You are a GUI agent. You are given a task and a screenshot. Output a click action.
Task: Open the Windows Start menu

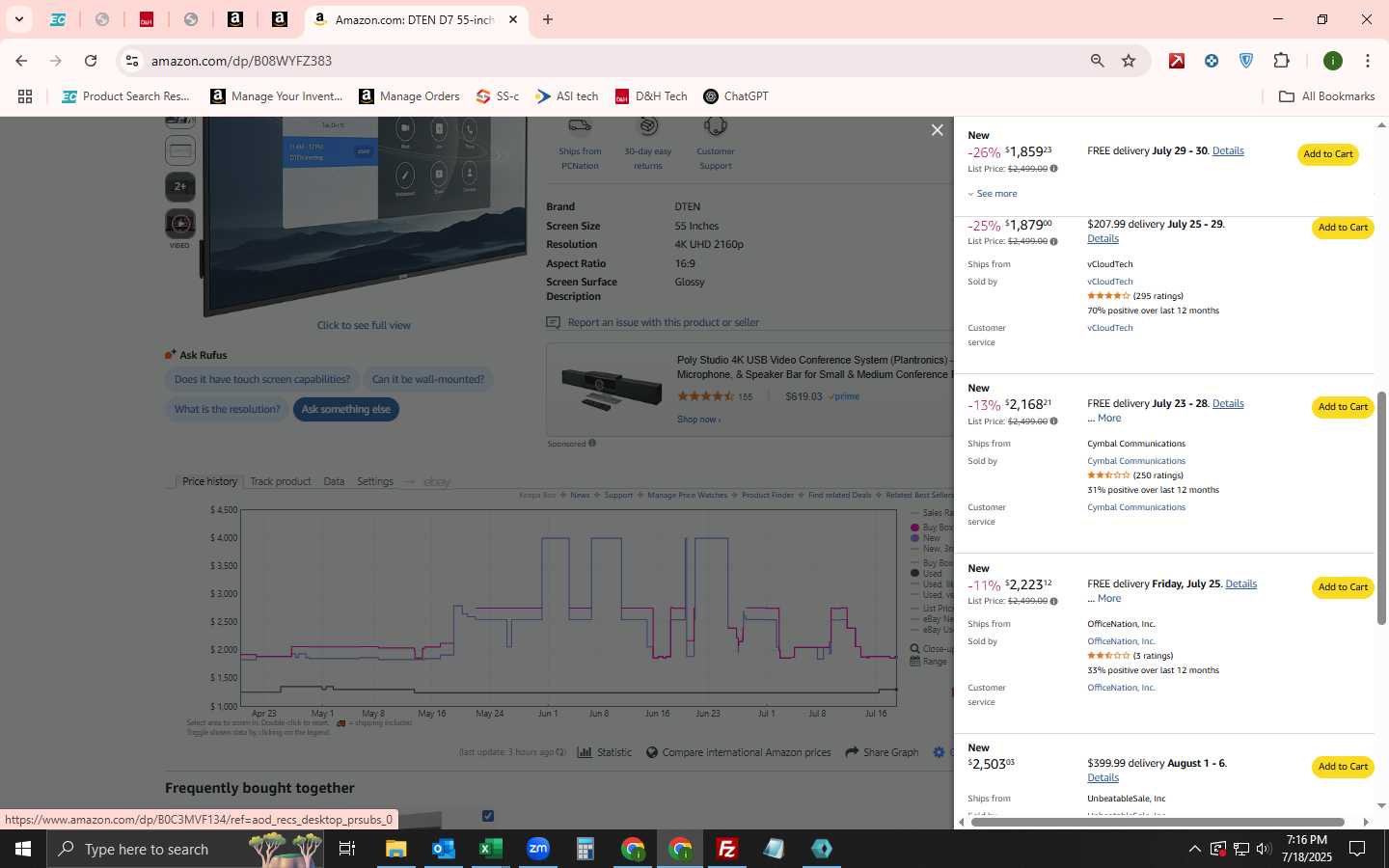[23, 849]
